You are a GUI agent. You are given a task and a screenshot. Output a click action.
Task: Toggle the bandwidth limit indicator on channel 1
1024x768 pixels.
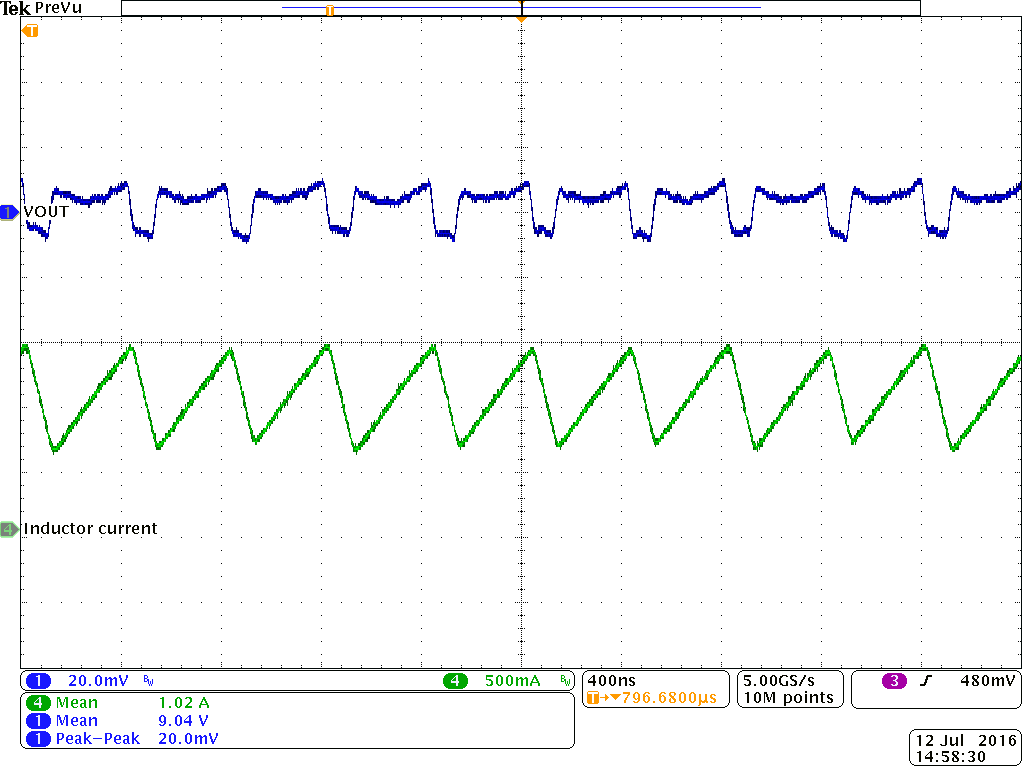(x=146, y=681)
